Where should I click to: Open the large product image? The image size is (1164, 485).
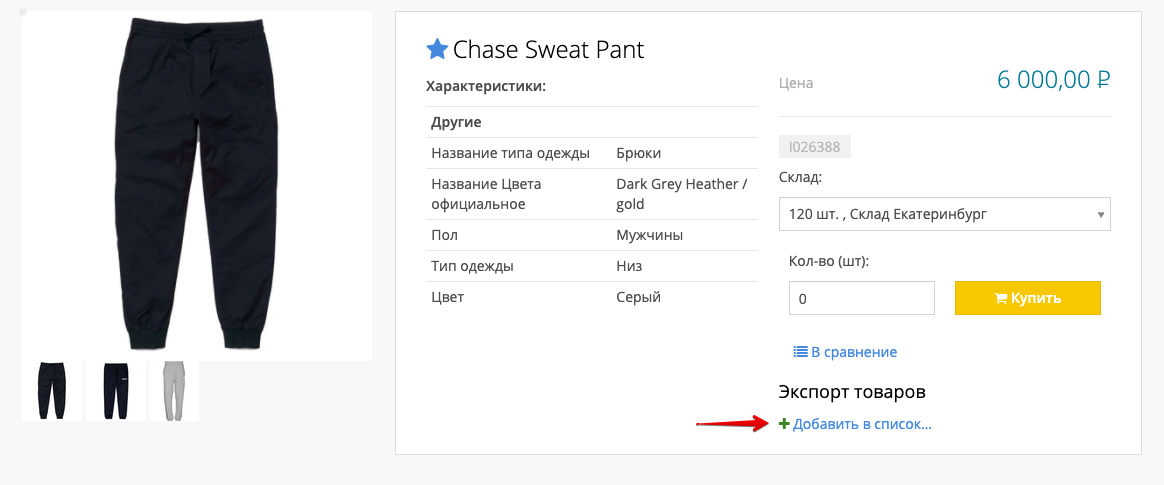click(197, 186)
